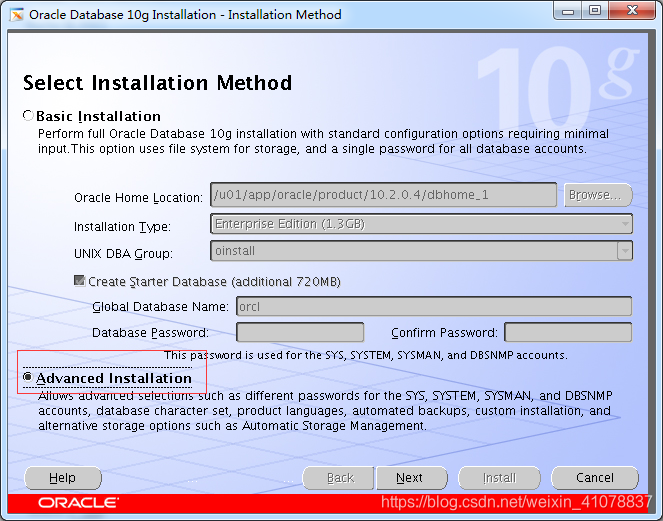Click the ORACLE logo in footer
This screenshot has width=663, height=521.
(x=78, y=502)
